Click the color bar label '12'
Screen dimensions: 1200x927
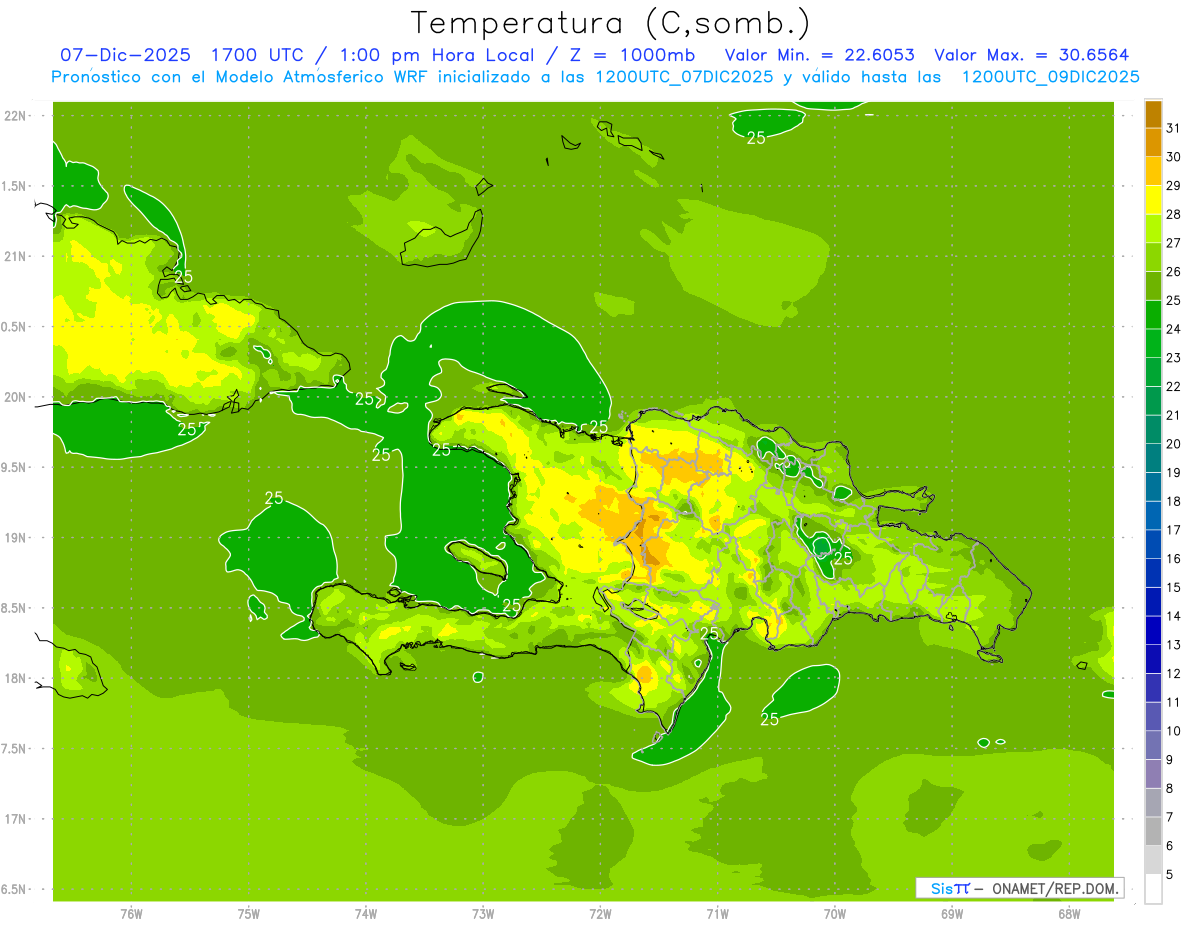[x=1173, y=673]
